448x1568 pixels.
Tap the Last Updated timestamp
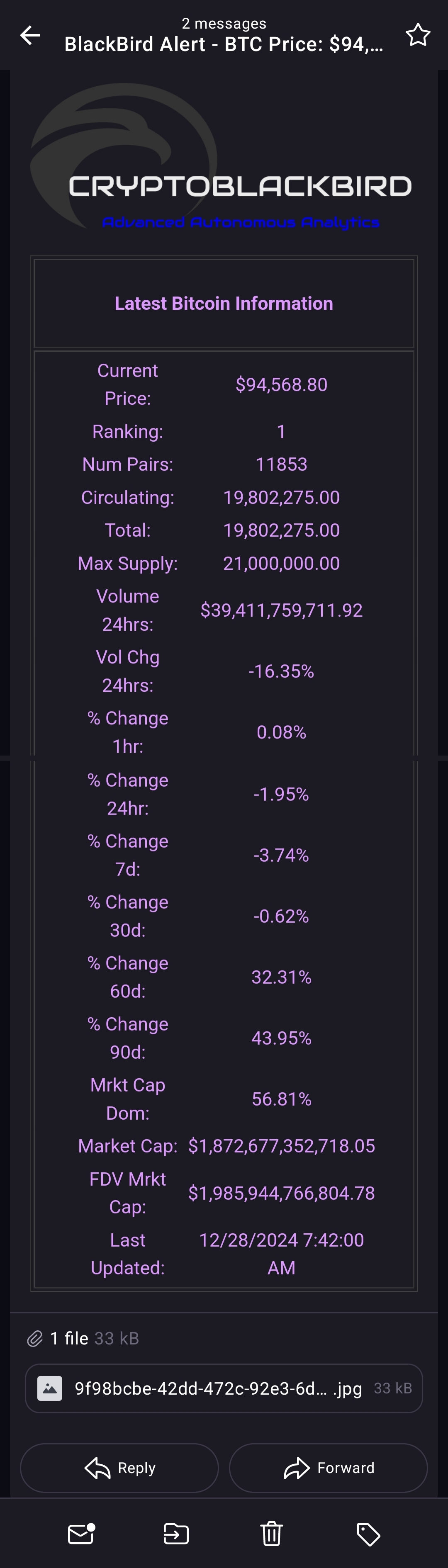pyautogui.click(x=281, y=1254)
